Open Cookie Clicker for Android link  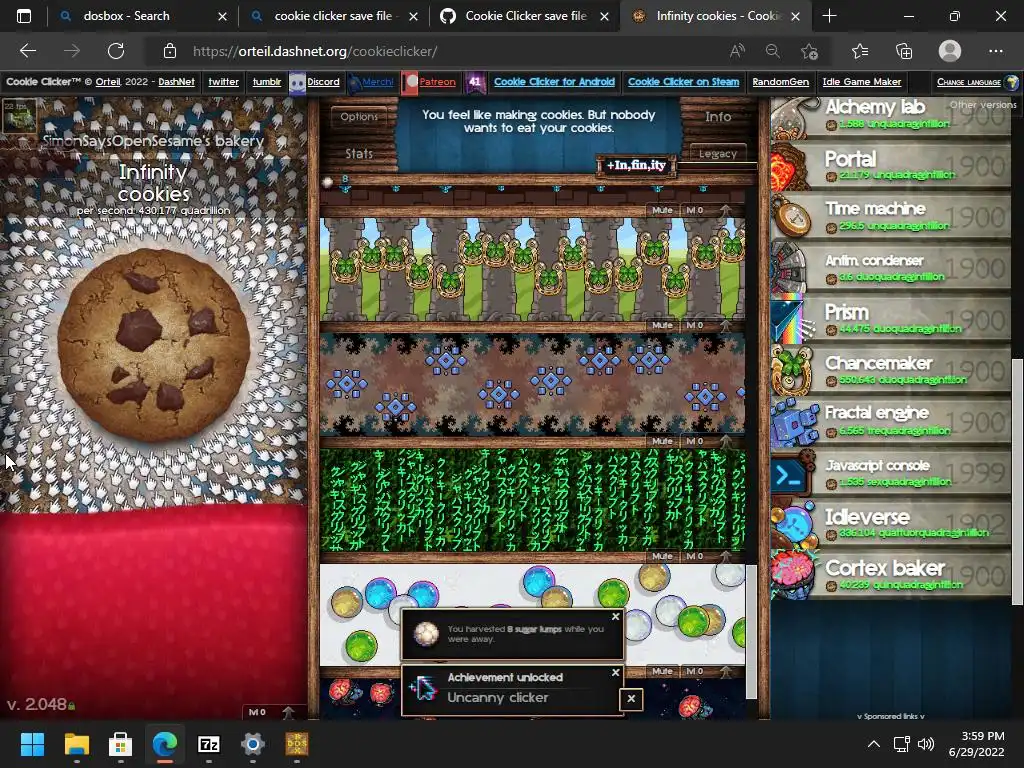pyautogui.click(x=554, y=82)
